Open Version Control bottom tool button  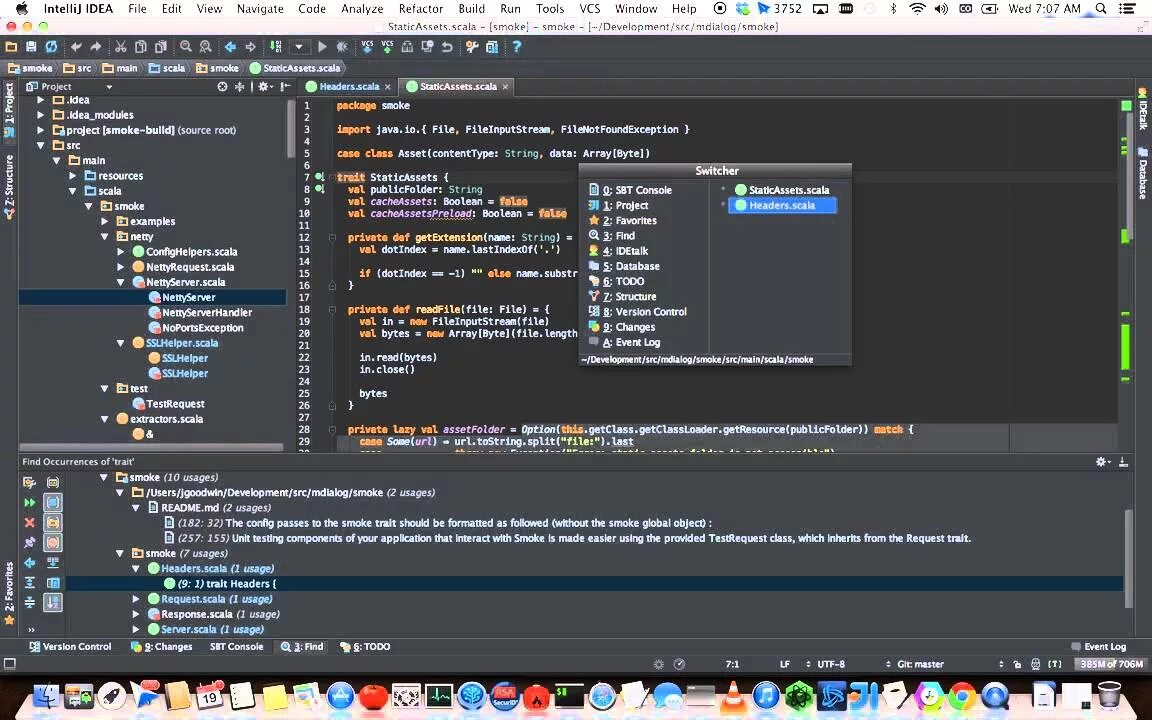[70, 647]
